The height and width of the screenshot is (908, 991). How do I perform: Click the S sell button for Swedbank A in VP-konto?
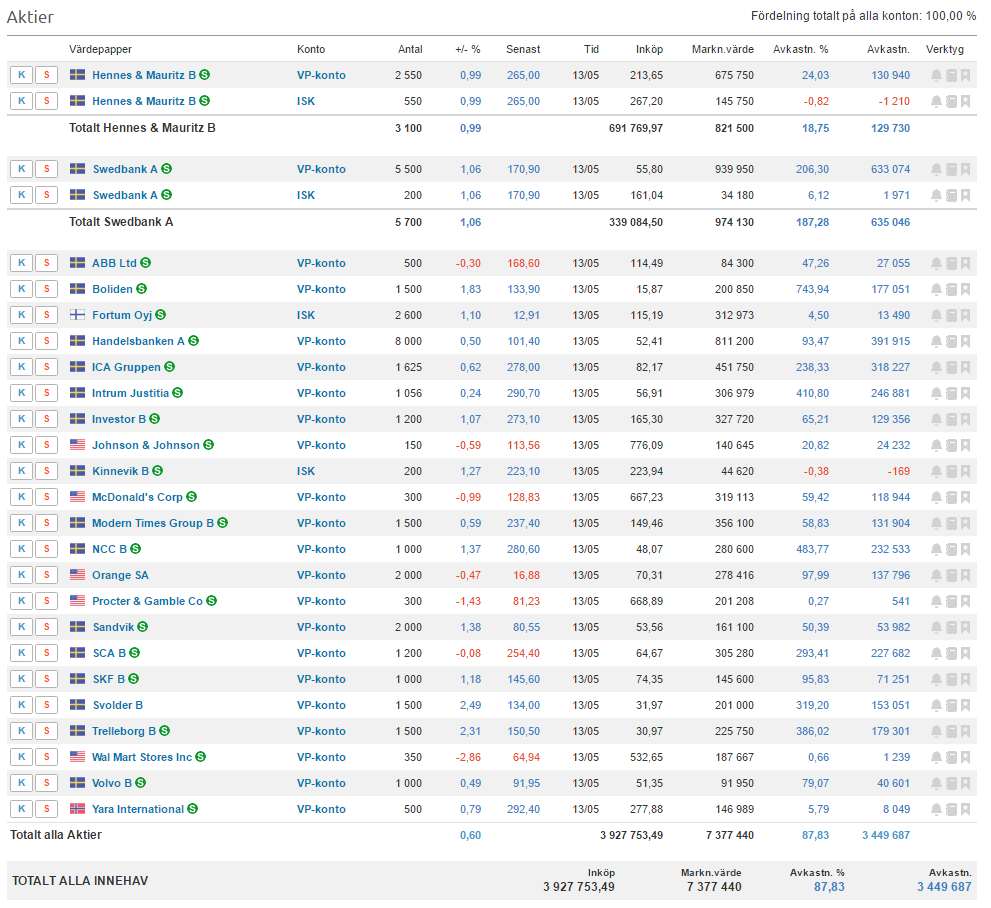[47, 169]
